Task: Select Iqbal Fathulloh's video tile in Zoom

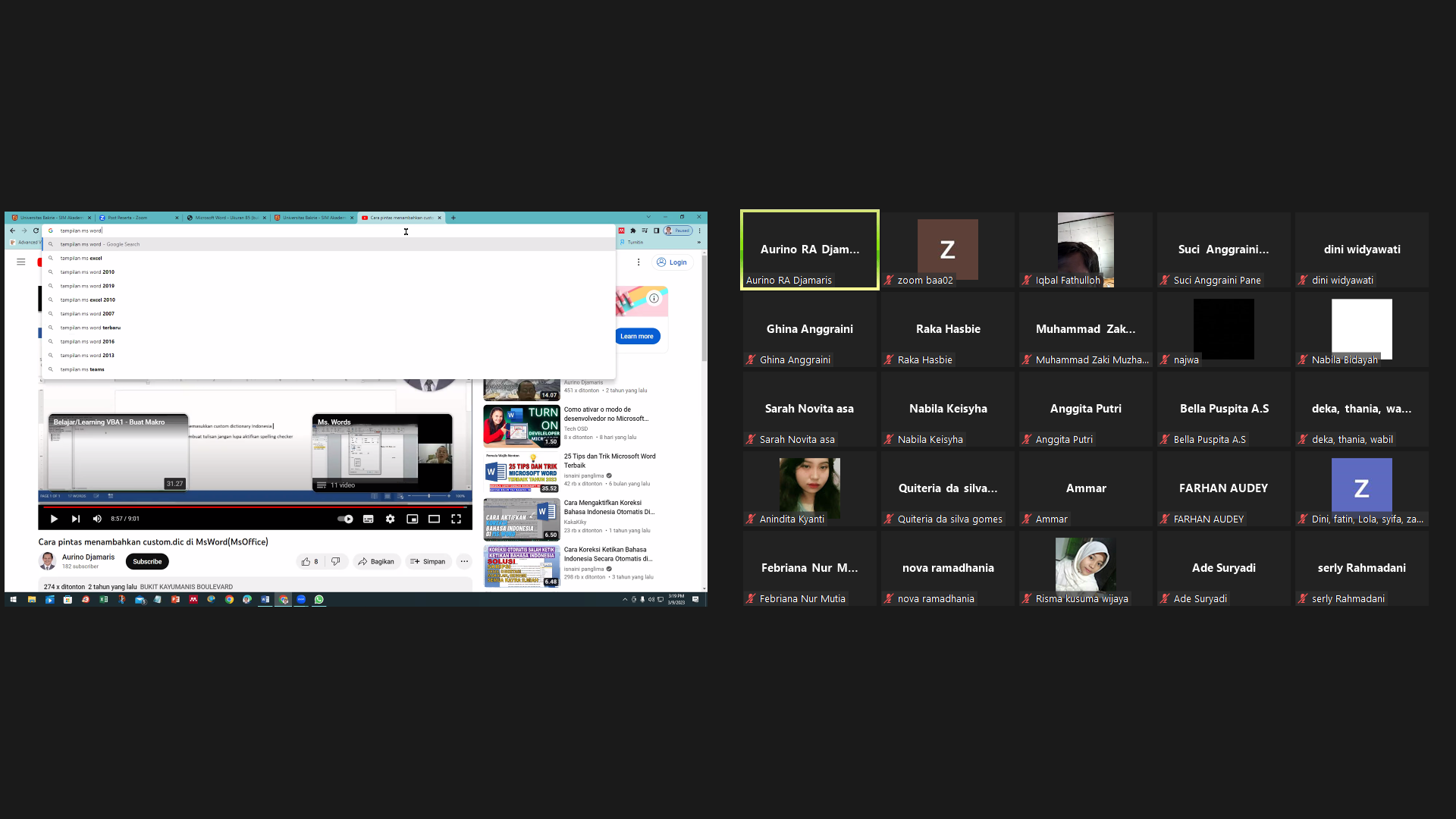Action: click(1086, 249)
